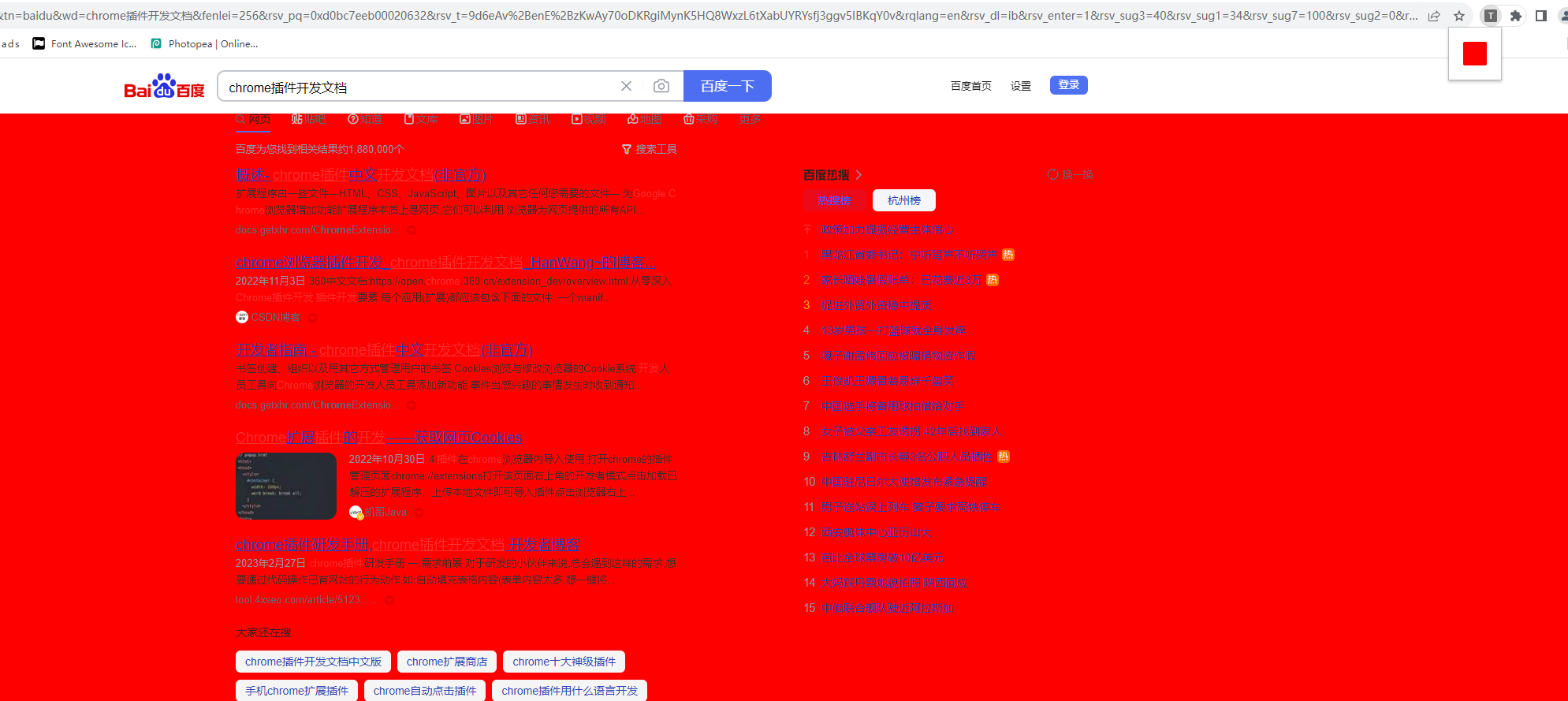The image size is (1568, 701).
Task: Expand 搜索工具 filter options
Action: click(x=649, y=149)
